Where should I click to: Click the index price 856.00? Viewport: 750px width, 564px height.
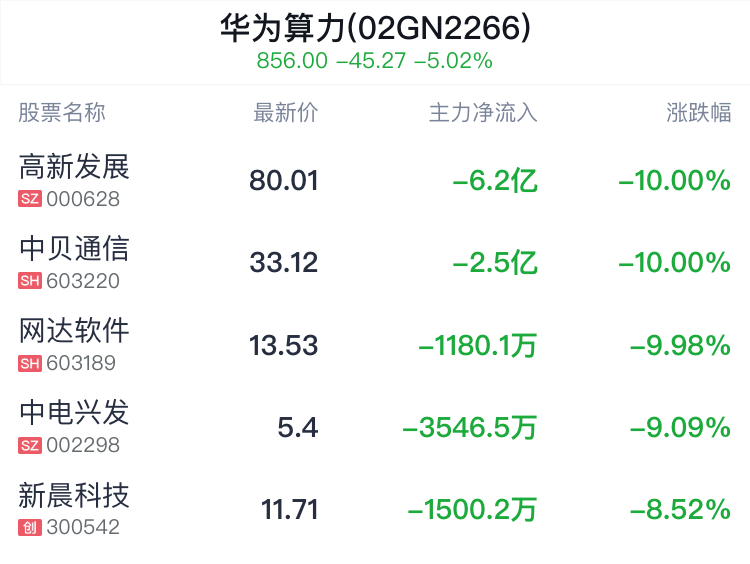292,61
